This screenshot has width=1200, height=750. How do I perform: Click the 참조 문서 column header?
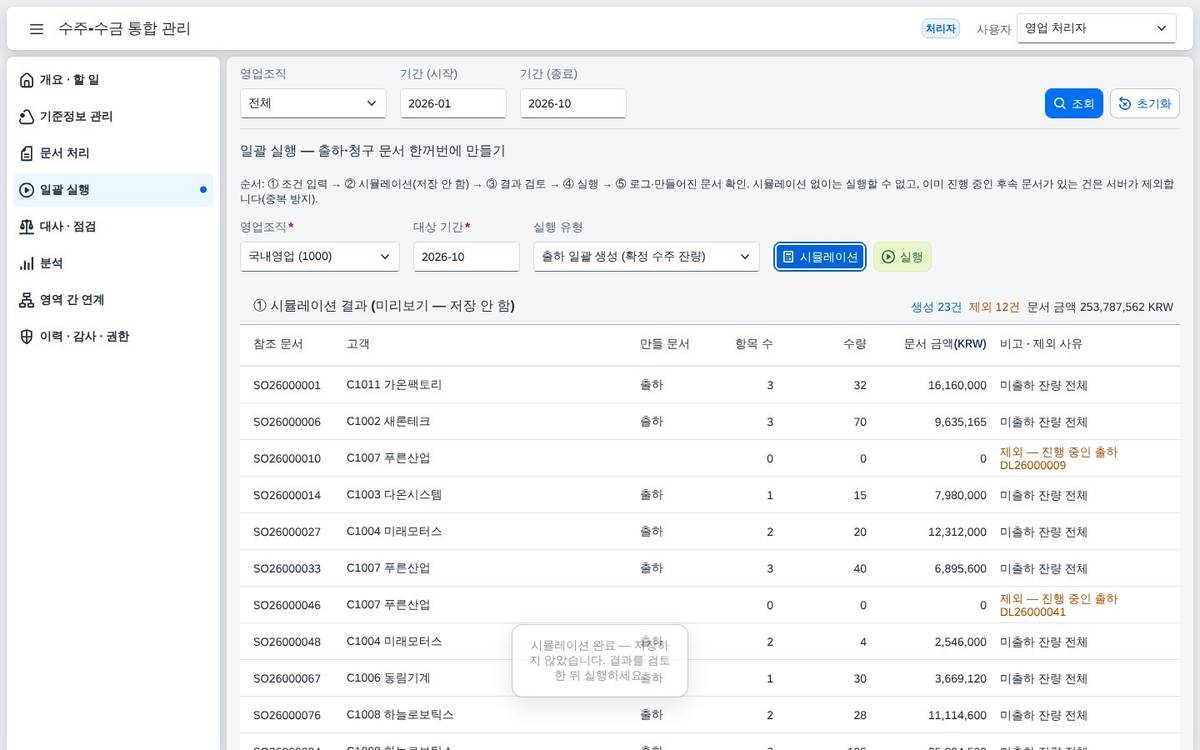[x=278, y=344]
